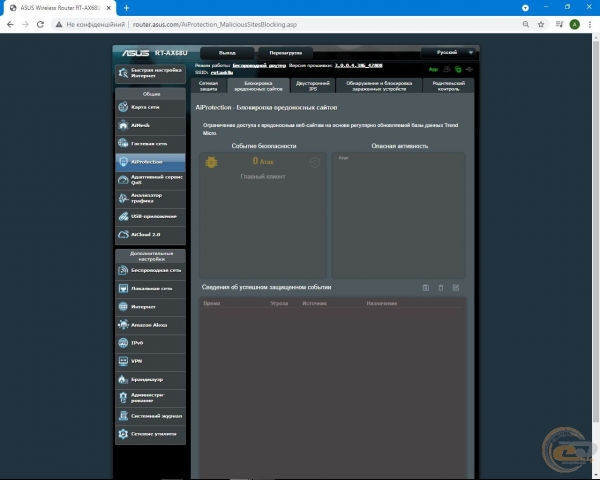Click the Время column header
600x480 pixels.
coord(212,303)
